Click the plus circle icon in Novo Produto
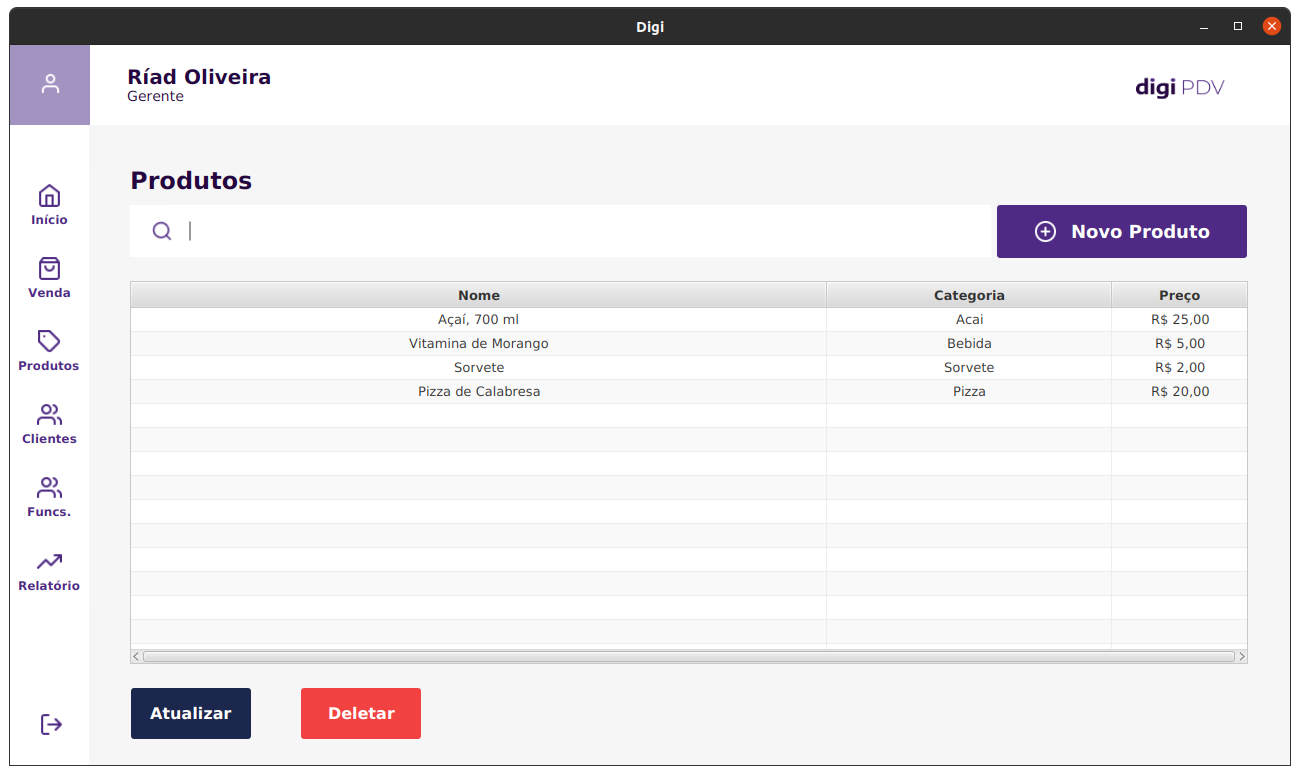The width and height of the screenshot is (1300, 775). coord(1045,232)
